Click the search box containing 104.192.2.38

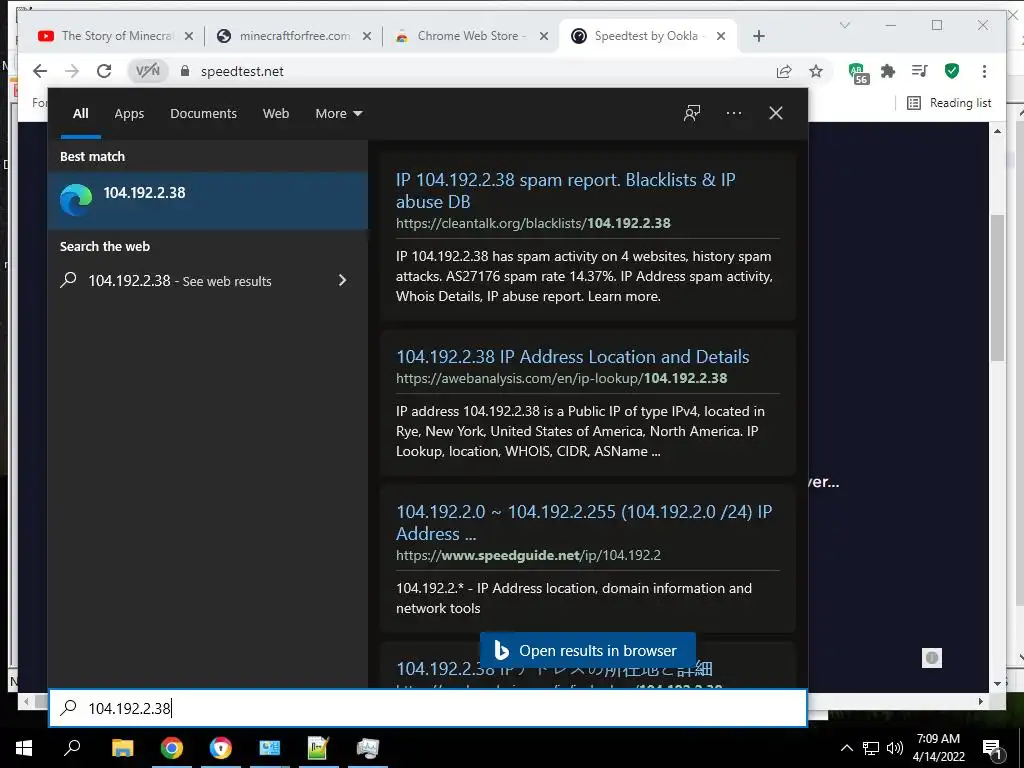(428, 708)
